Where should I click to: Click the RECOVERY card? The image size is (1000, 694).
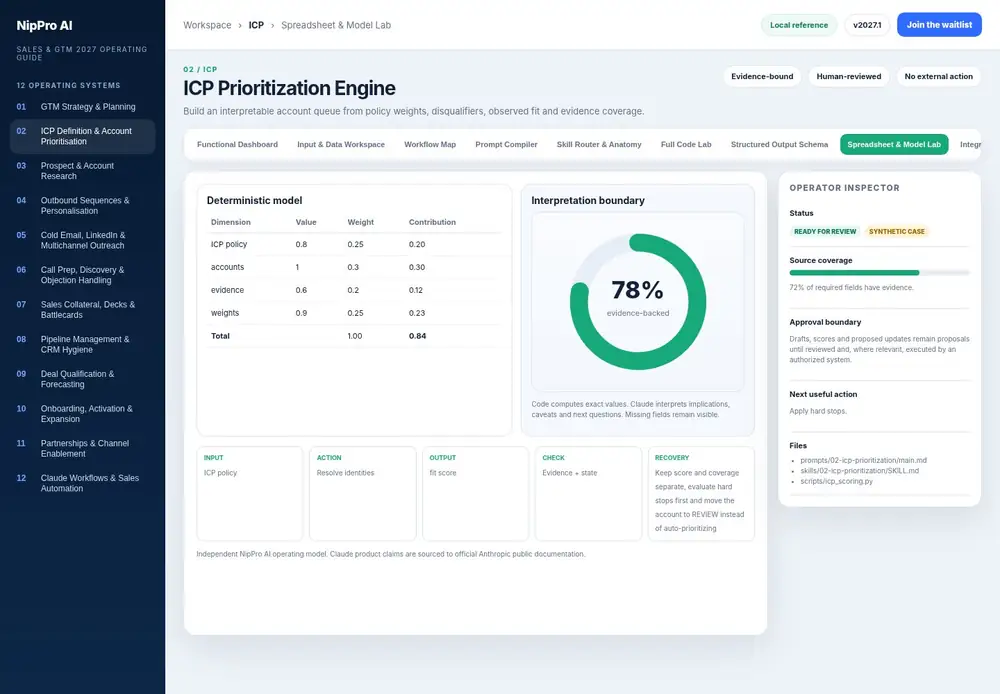coord(701,494)
